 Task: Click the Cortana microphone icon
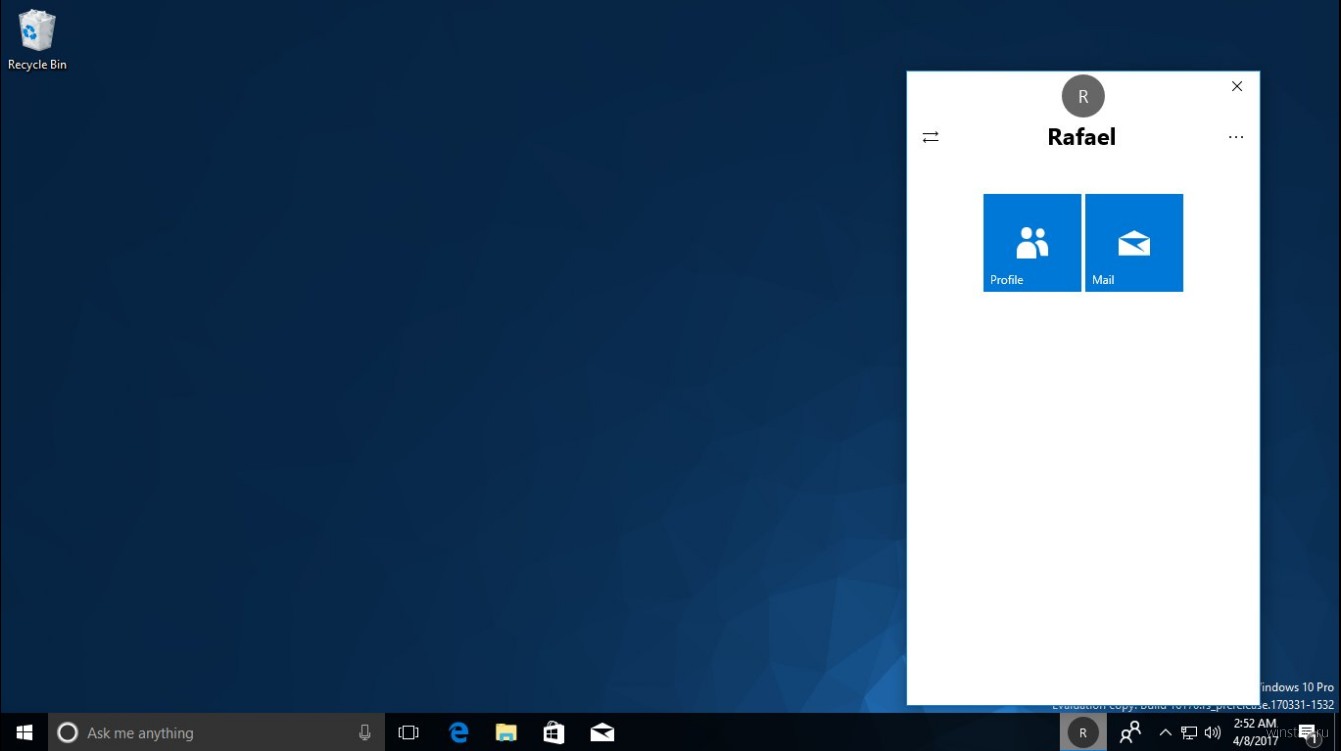[365, 733]
